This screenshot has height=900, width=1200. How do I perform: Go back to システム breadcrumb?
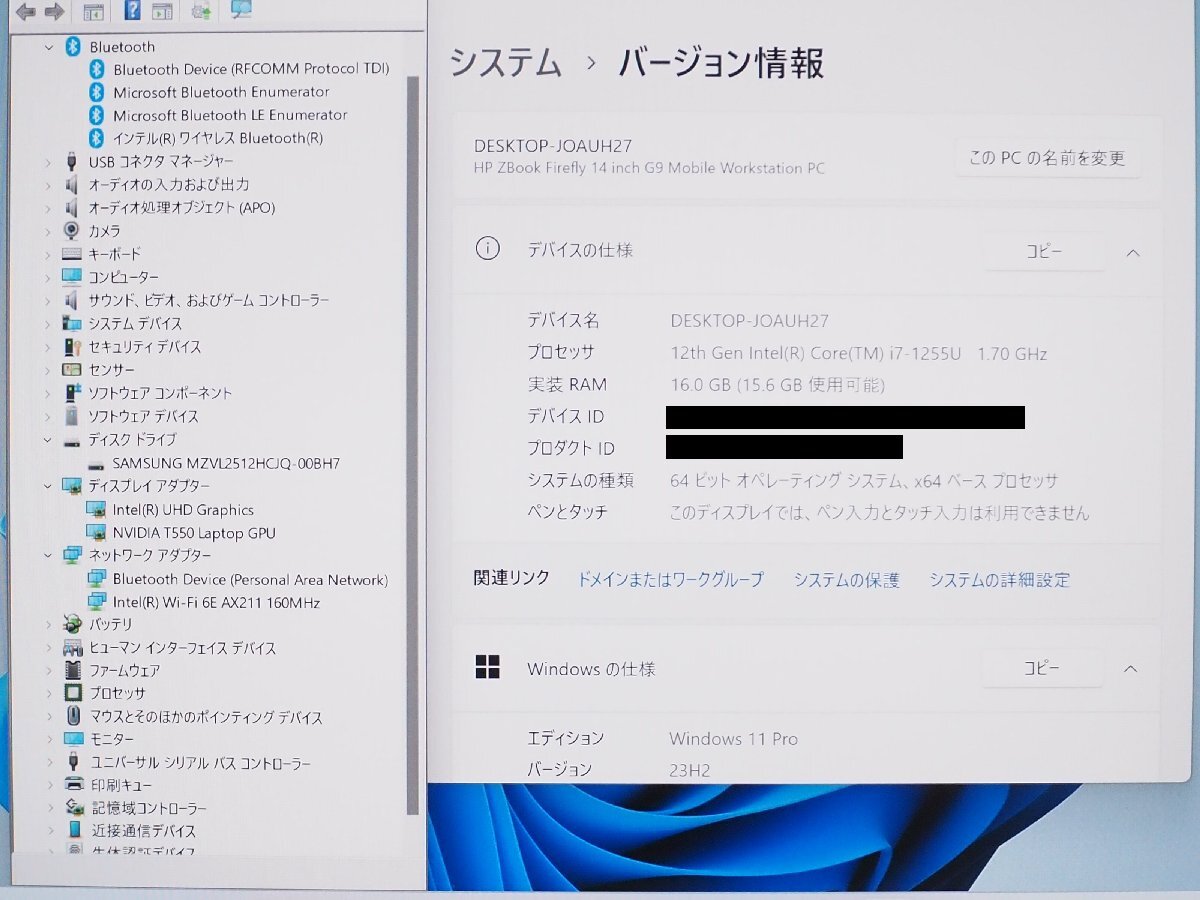[505, 63]
